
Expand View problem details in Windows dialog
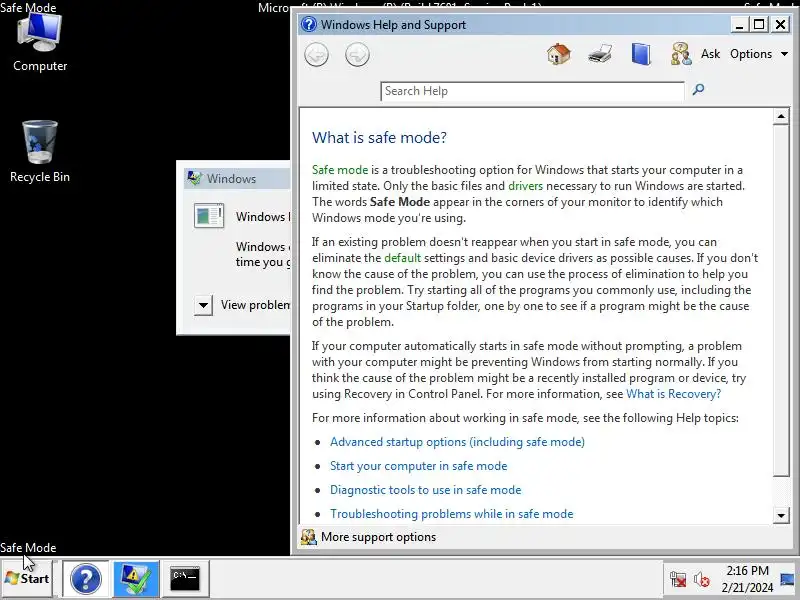coord(203,306)
